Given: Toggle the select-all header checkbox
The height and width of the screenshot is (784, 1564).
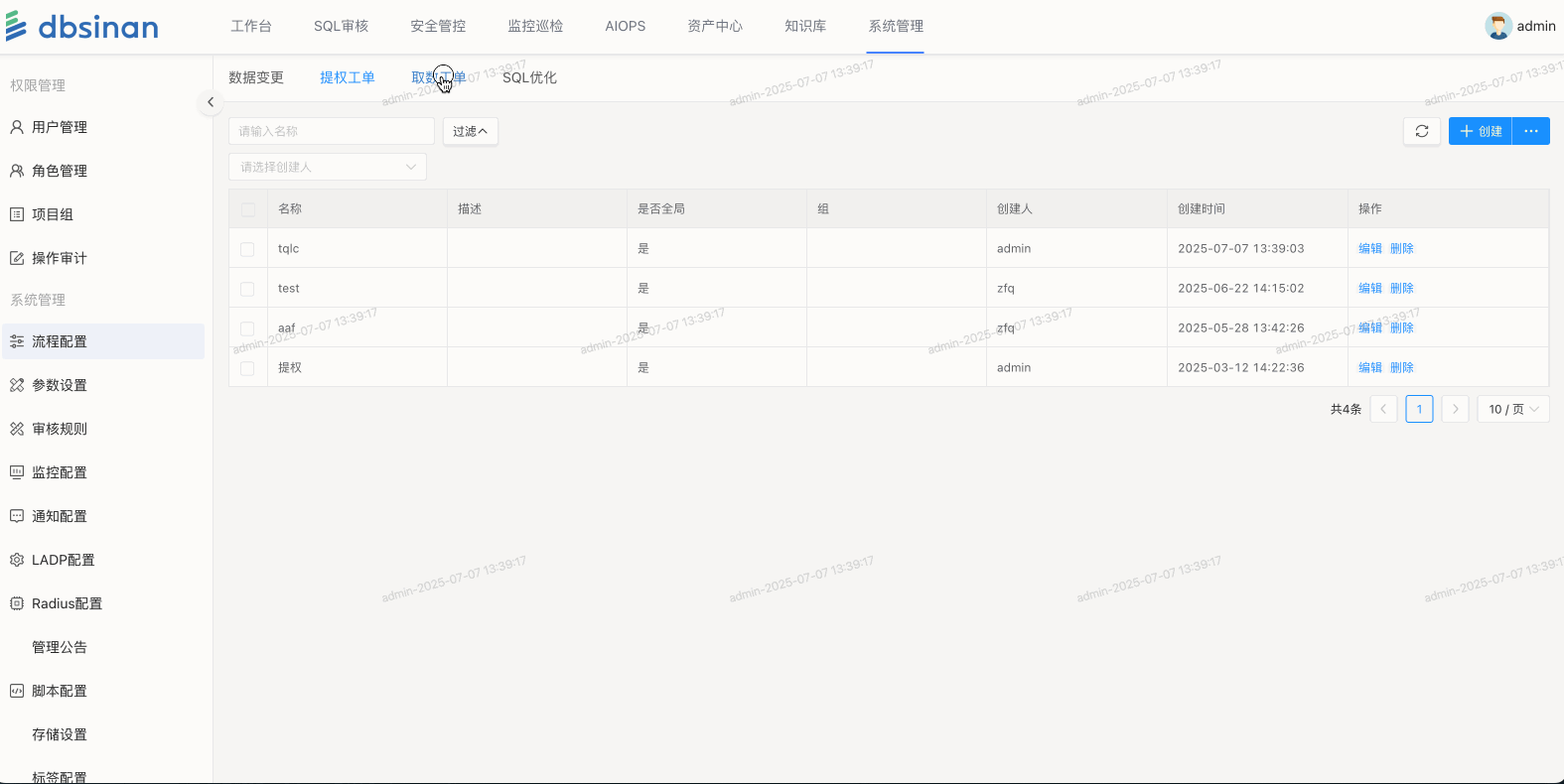Looking at the screenshot, I should (247, 209).
